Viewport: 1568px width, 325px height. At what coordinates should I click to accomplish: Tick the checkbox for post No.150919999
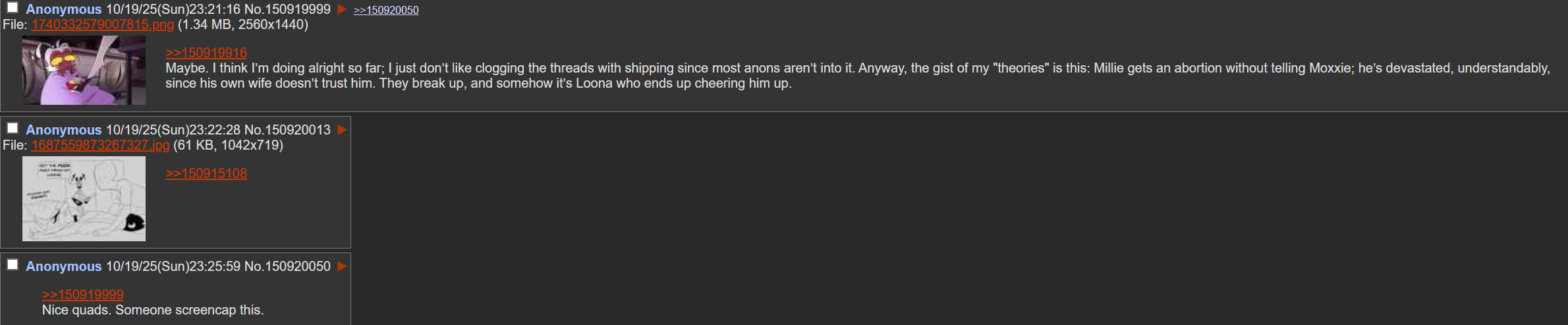pyautogui.click(x=13, y=8)
